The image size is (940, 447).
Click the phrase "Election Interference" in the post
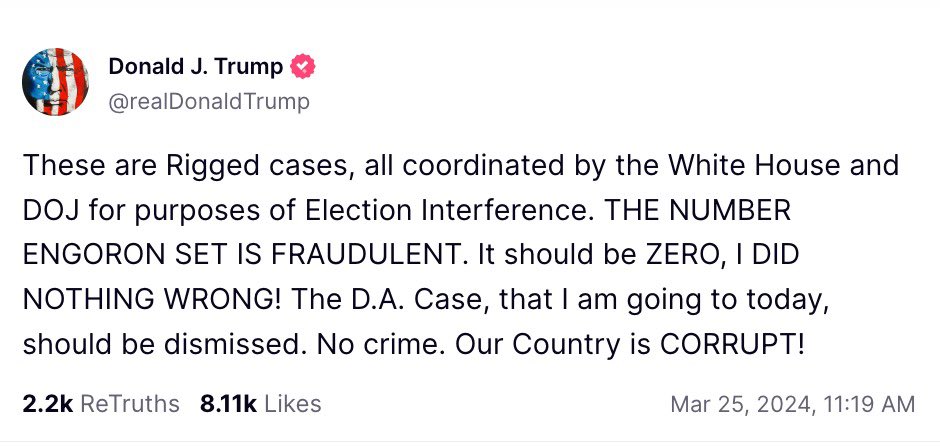(x=418, y=209)
